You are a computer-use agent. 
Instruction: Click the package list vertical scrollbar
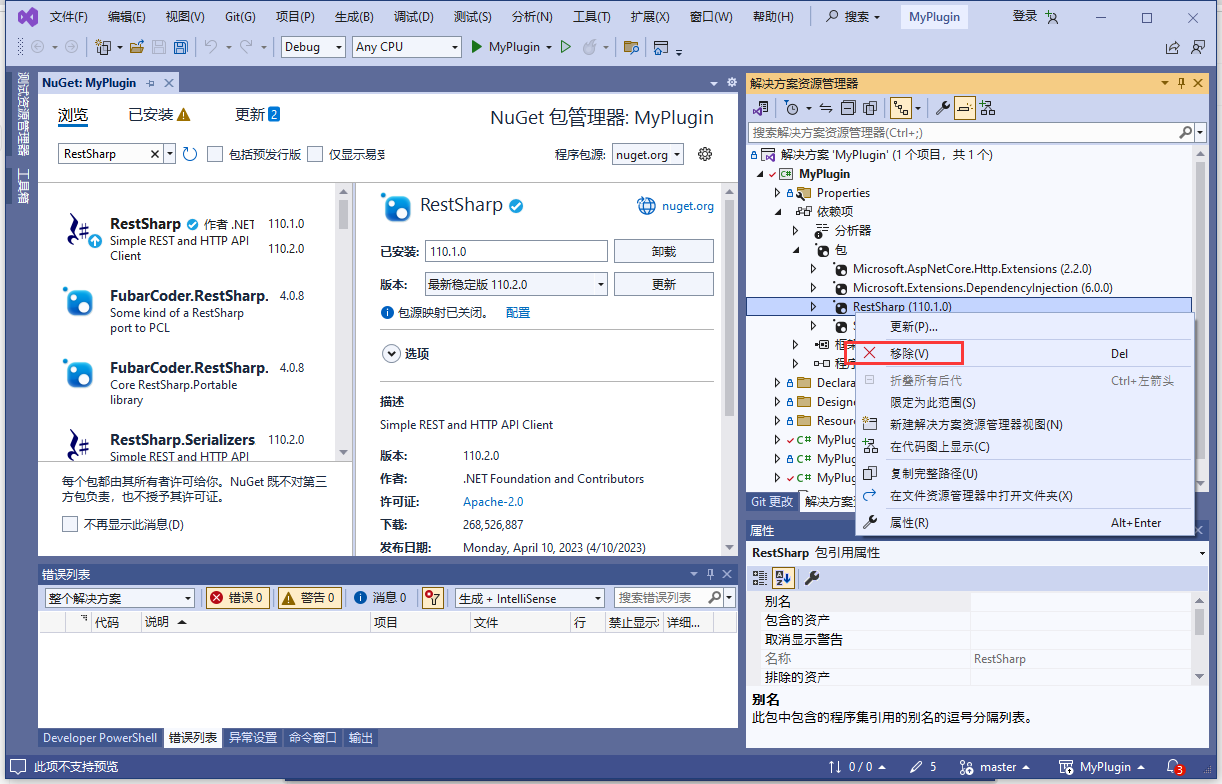point(343,323)
